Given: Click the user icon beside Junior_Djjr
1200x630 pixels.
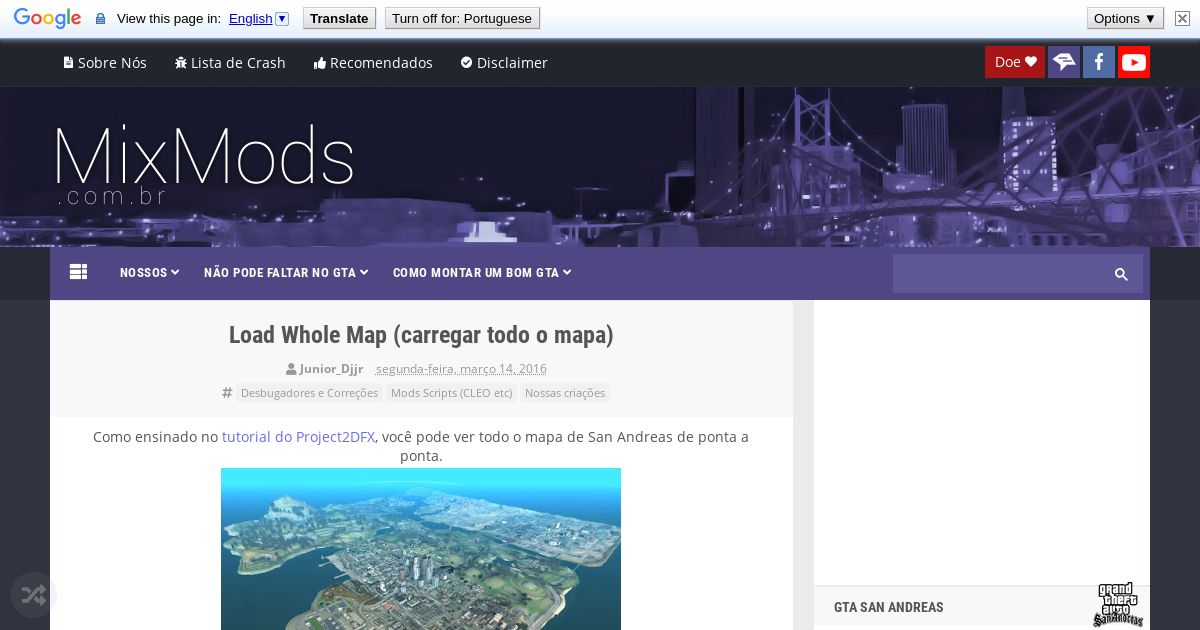Looking at the screenshot, I should pyautogui.click(x=291, y=369).
